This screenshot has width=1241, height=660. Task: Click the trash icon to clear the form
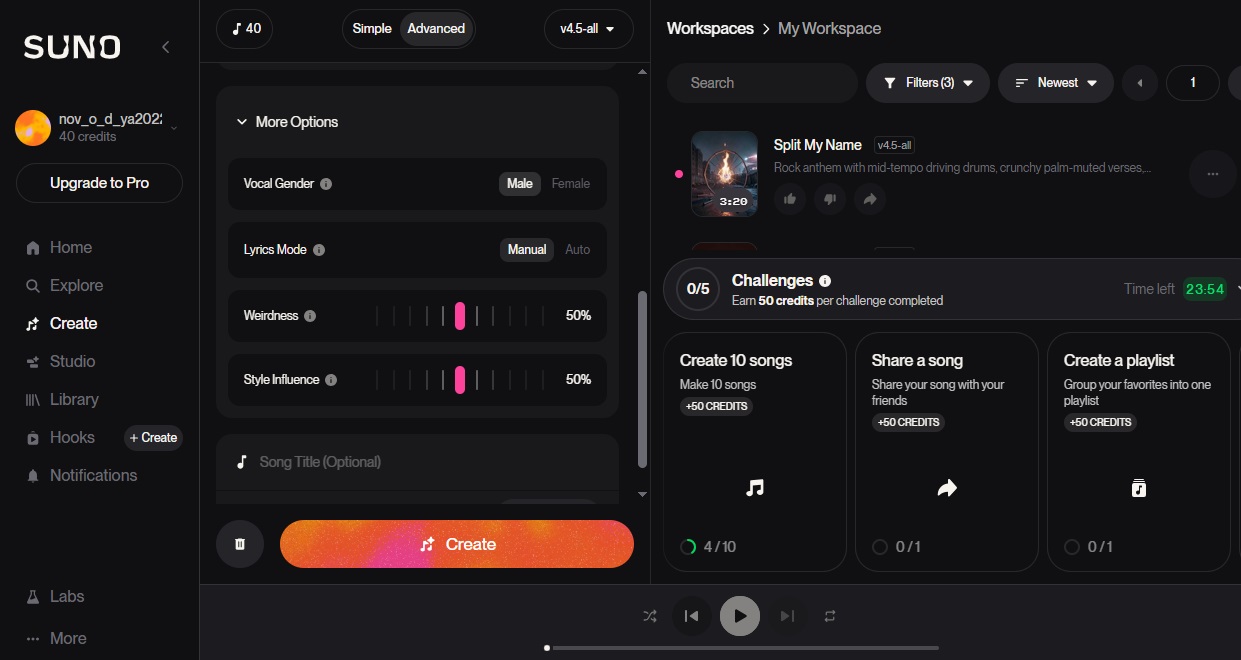click(x=240, y=544)
